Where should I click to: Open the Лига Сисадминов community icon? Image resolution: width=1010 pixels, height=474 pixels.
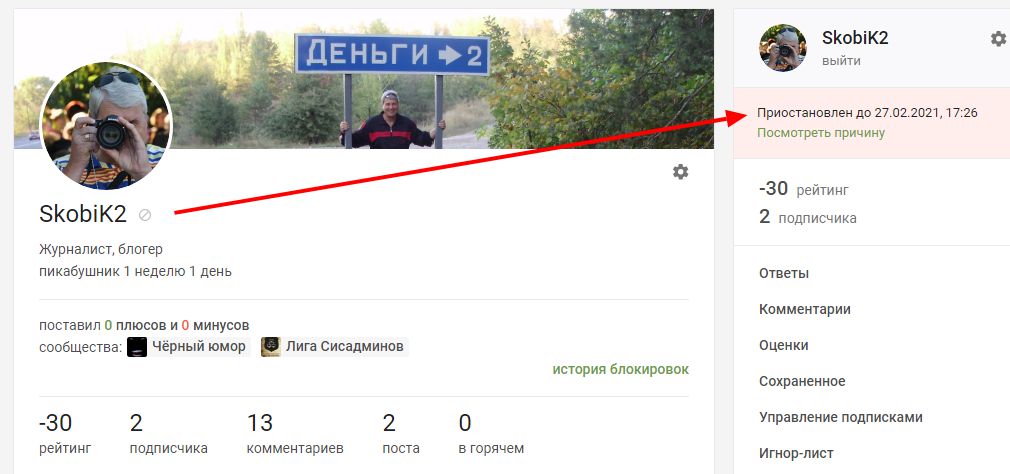pyautogui.click(x=271, y=346)
